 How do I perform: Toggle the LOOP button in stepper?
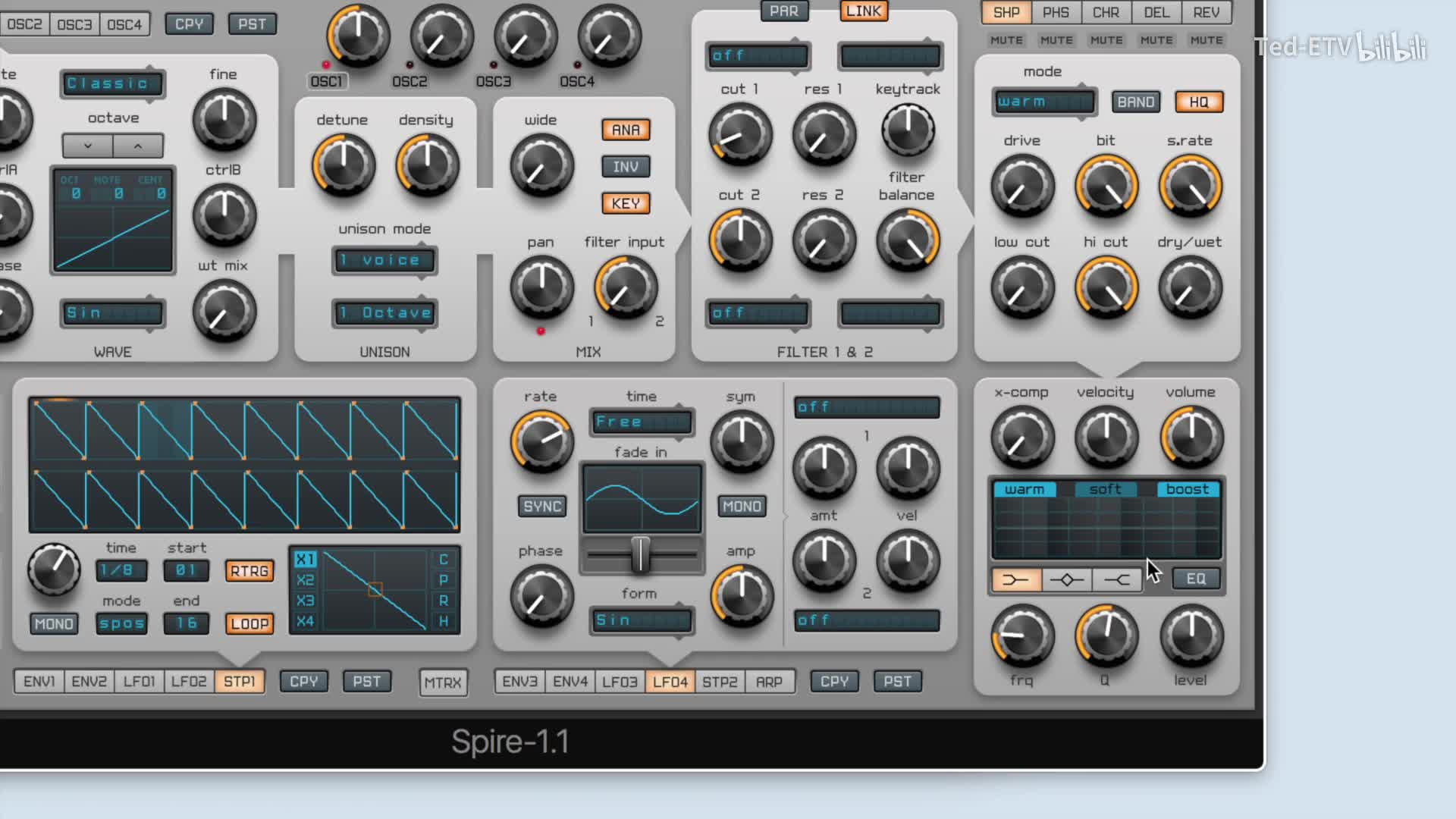[249, 623]
